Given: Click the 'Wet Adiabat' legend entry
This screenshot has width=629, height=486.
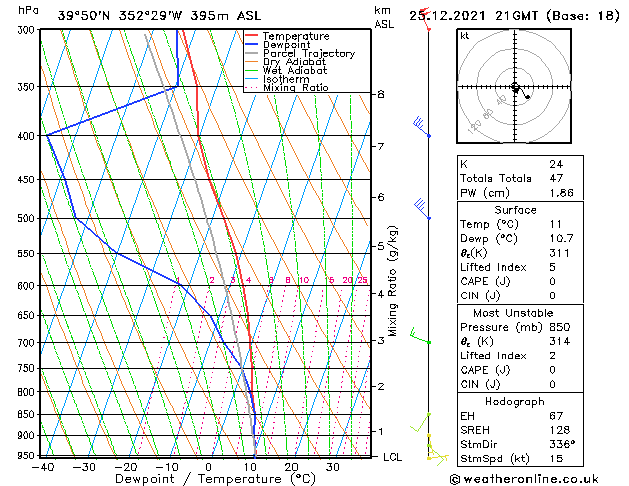Looking at the screenshot, I should 295,71.
